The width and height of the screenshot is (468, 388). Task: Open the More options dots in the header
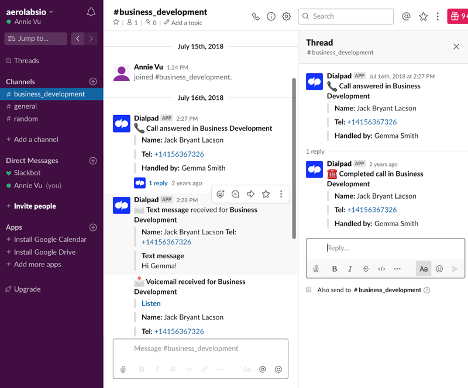(438, 16)
